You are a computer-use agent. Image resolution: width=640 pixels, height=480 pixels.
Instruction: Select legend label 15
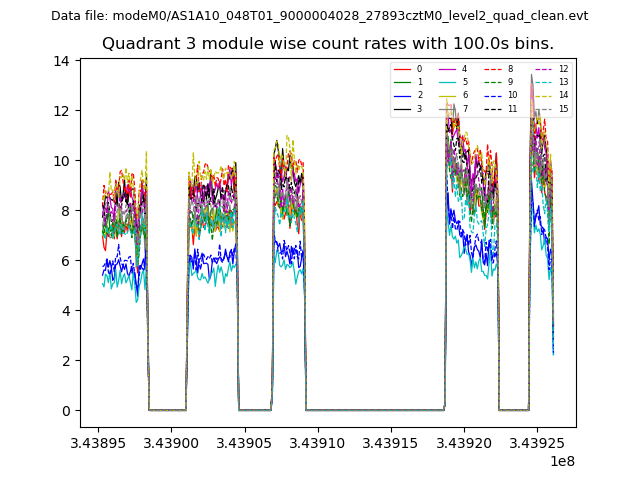pos(563,108)
